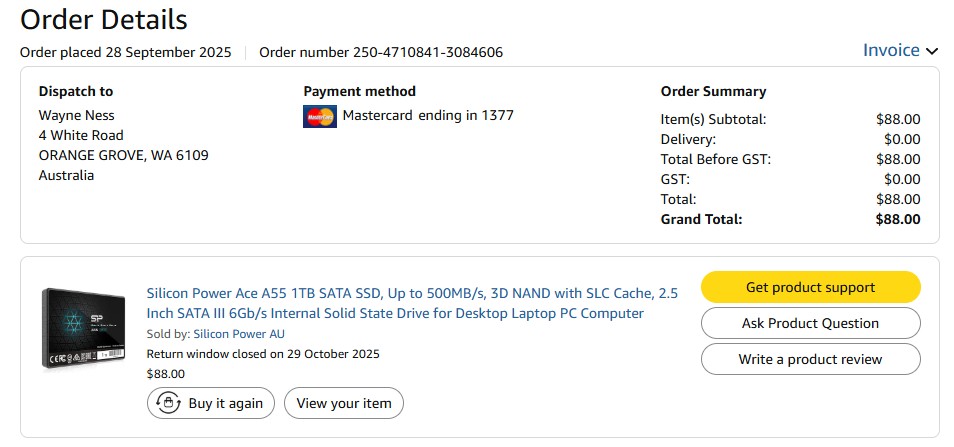Click Ask Product Question button
954x447 pixels.
click(x=810, y=323)
